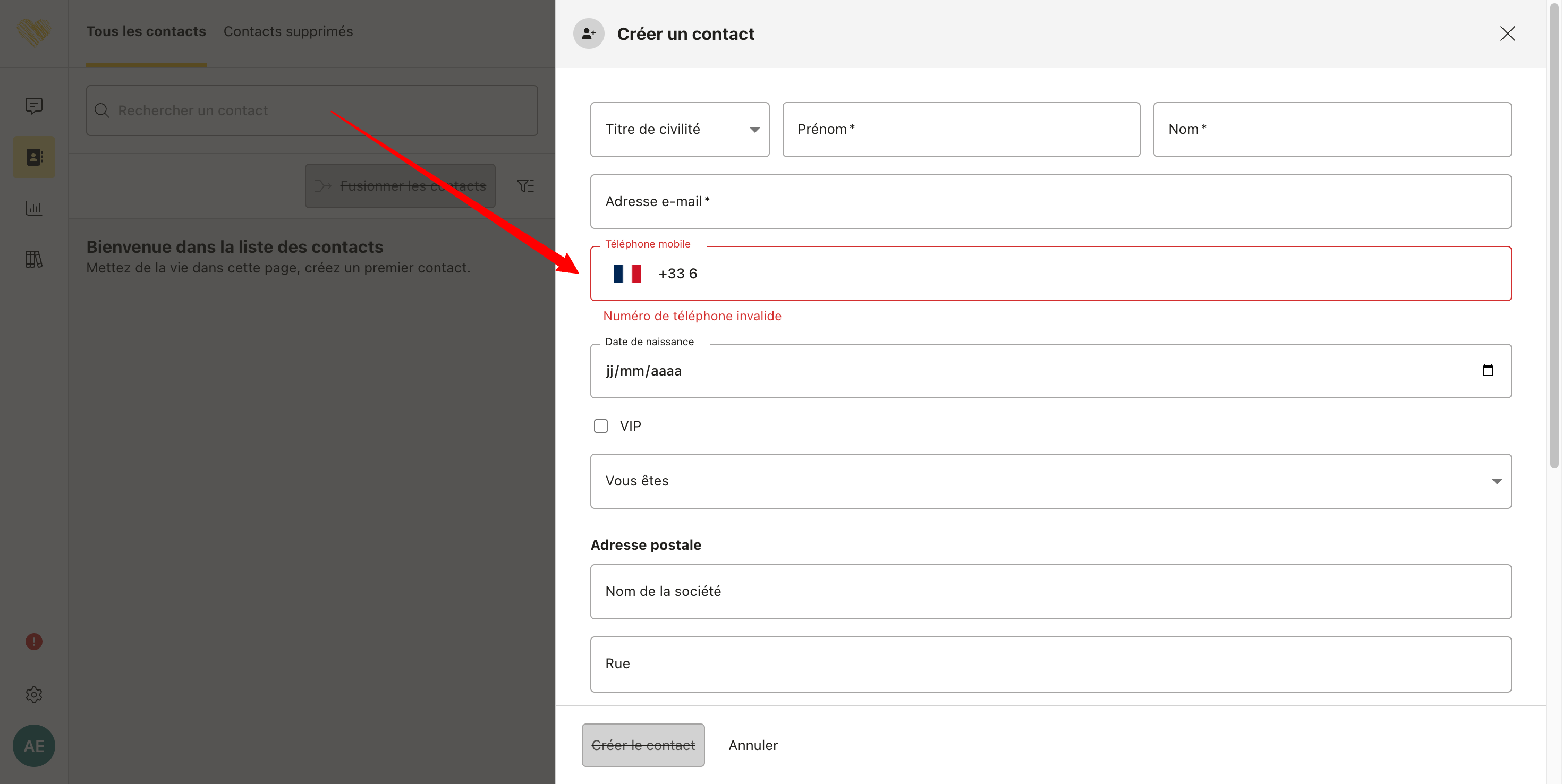
Task: Click the red alert notification icon
Action: [x=34, y=642]
